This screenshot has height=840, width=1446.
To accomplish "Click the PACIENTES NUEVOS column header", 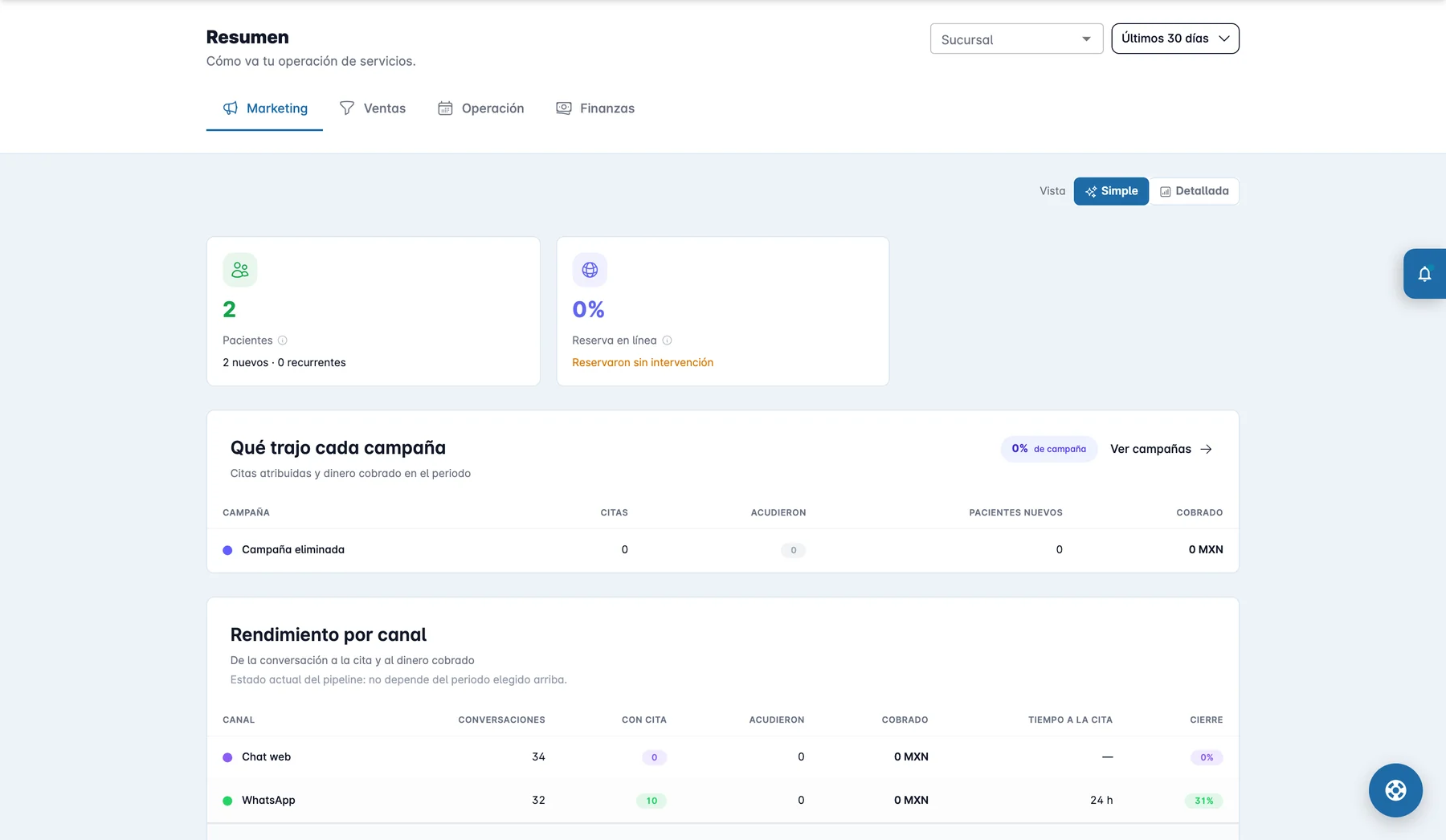I will pyautogui.click(x=1015, y=512).
